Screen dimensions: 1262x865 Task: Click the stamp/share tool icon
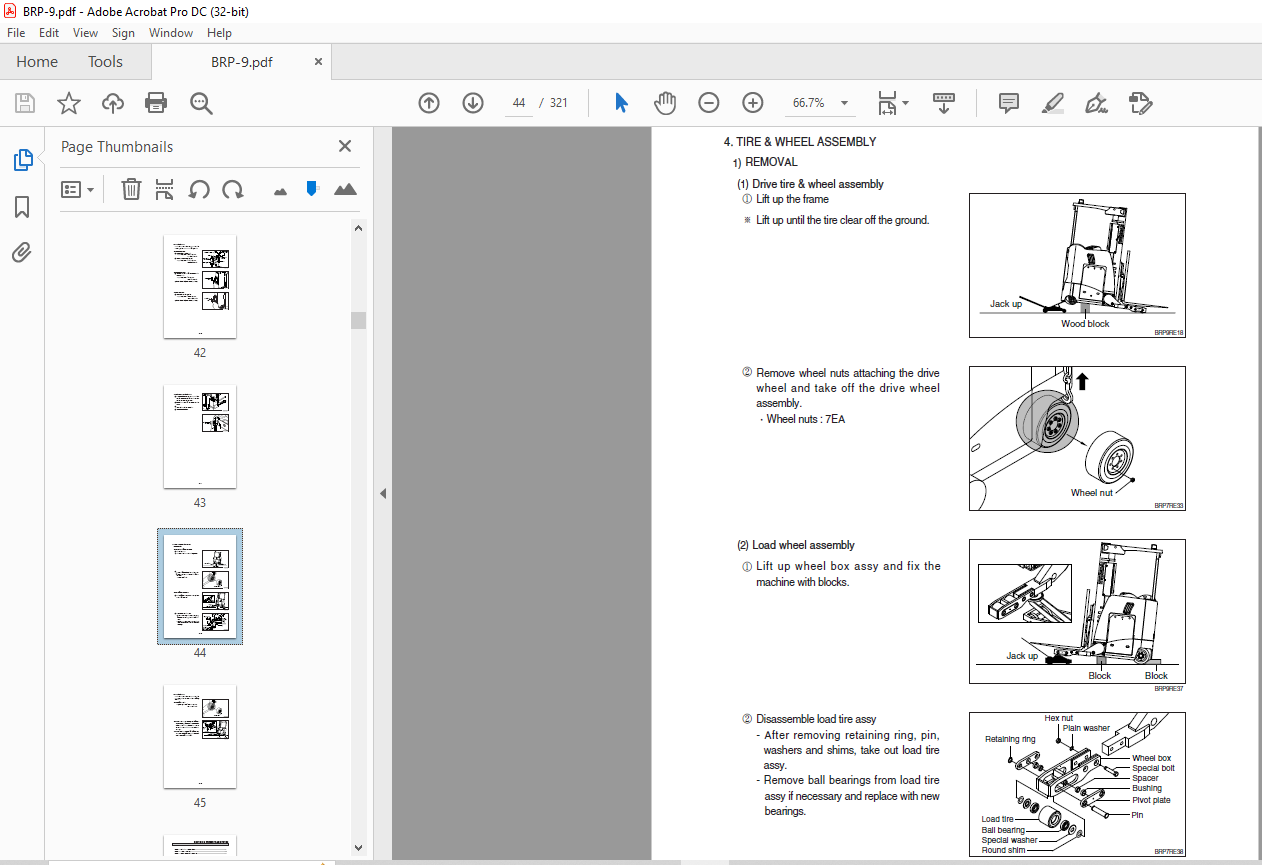coord(1140,103)
